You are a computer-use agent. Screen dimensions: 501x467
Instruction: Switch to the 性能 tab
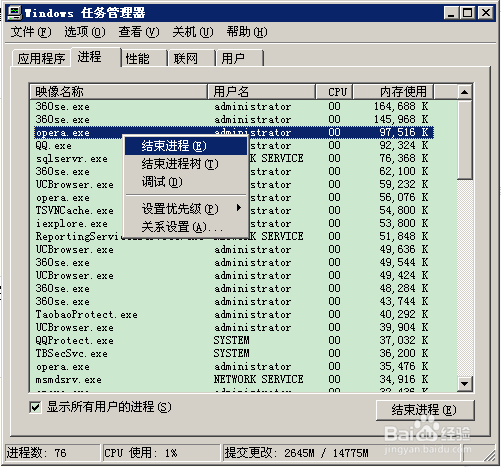(x=144, y=59)
